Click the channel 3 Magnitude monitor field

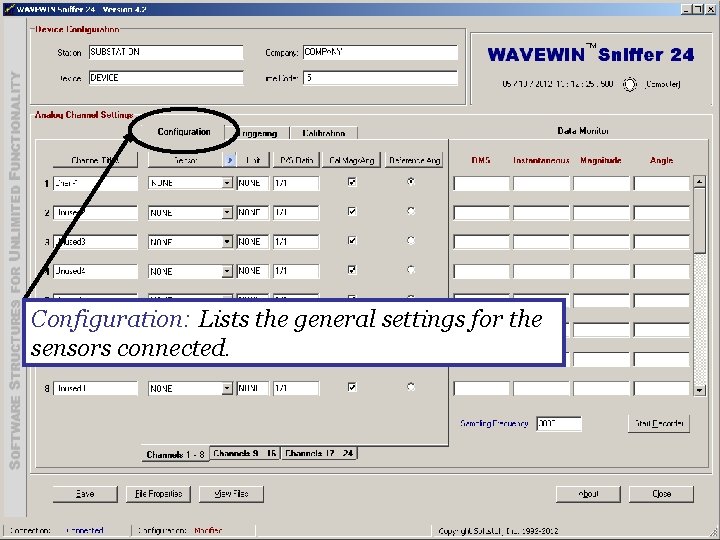(x=601, y=242)
